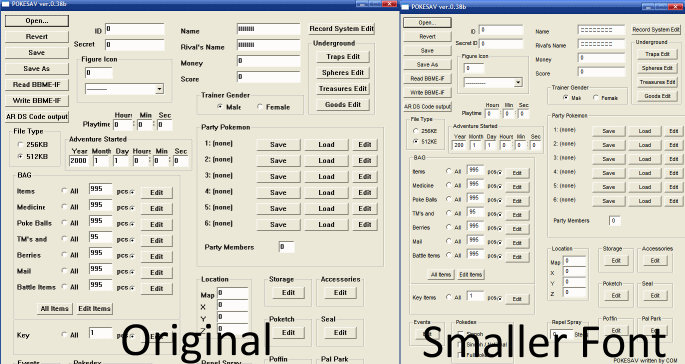Click Save for party slot 5 in Smaller Font window
This screenshot has width=685, height=364.
click(609, 187)
